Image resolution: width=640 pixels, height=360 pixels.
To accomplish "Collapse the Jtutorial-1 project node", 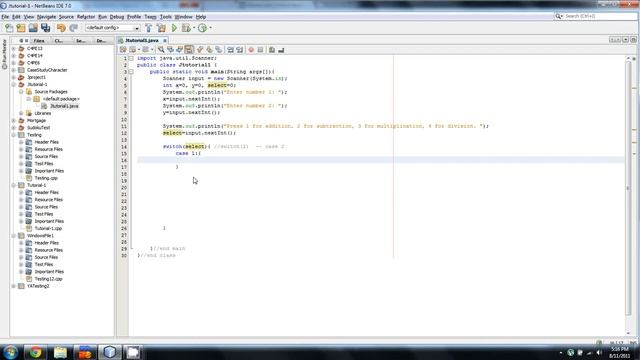I will (13, 84).
